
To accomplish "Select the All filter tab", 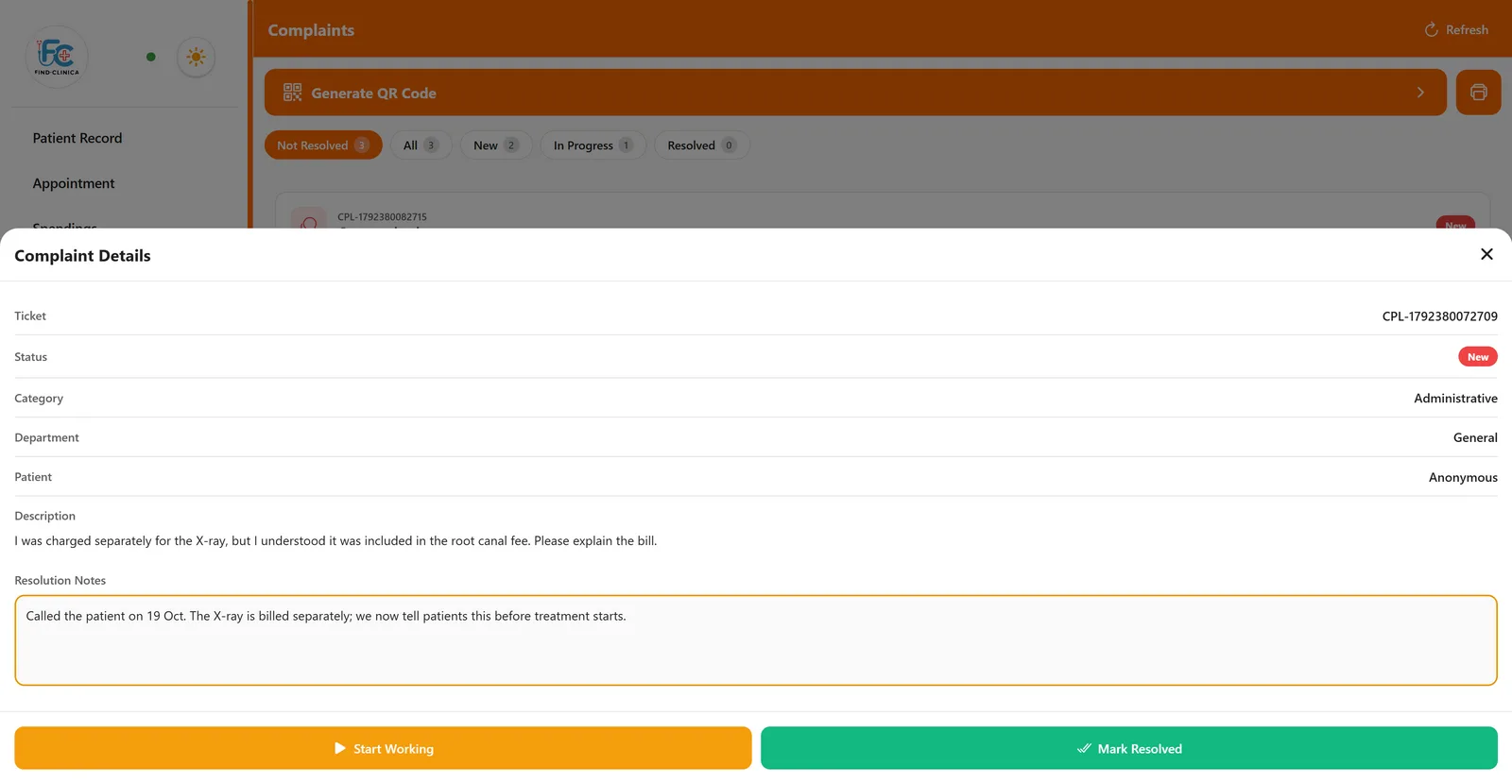I will pyautogui.click(x=421, y=145).
